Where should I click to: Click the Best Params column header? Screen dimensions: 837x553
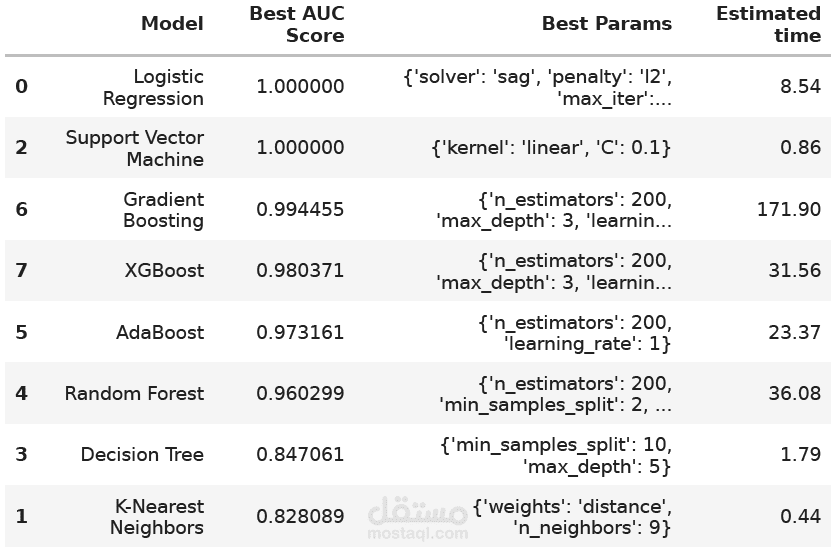click(606, 23)
